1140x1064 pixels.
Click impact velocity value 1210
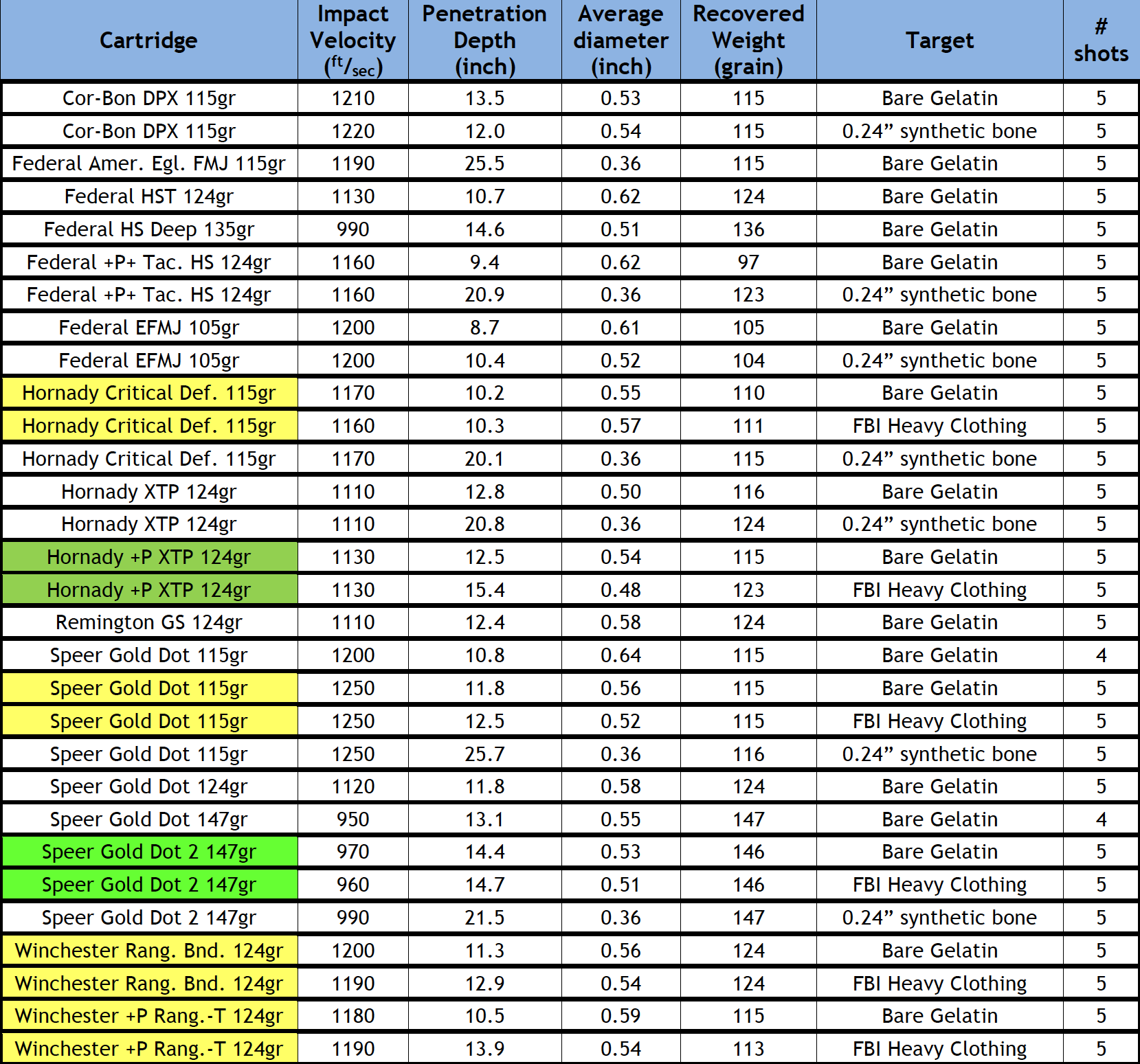tap(353, 98)
